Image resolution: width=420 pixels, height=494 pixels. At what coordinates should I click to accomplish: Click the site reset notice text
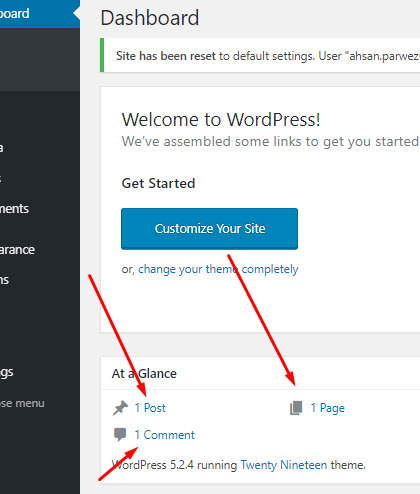(268, 56)
